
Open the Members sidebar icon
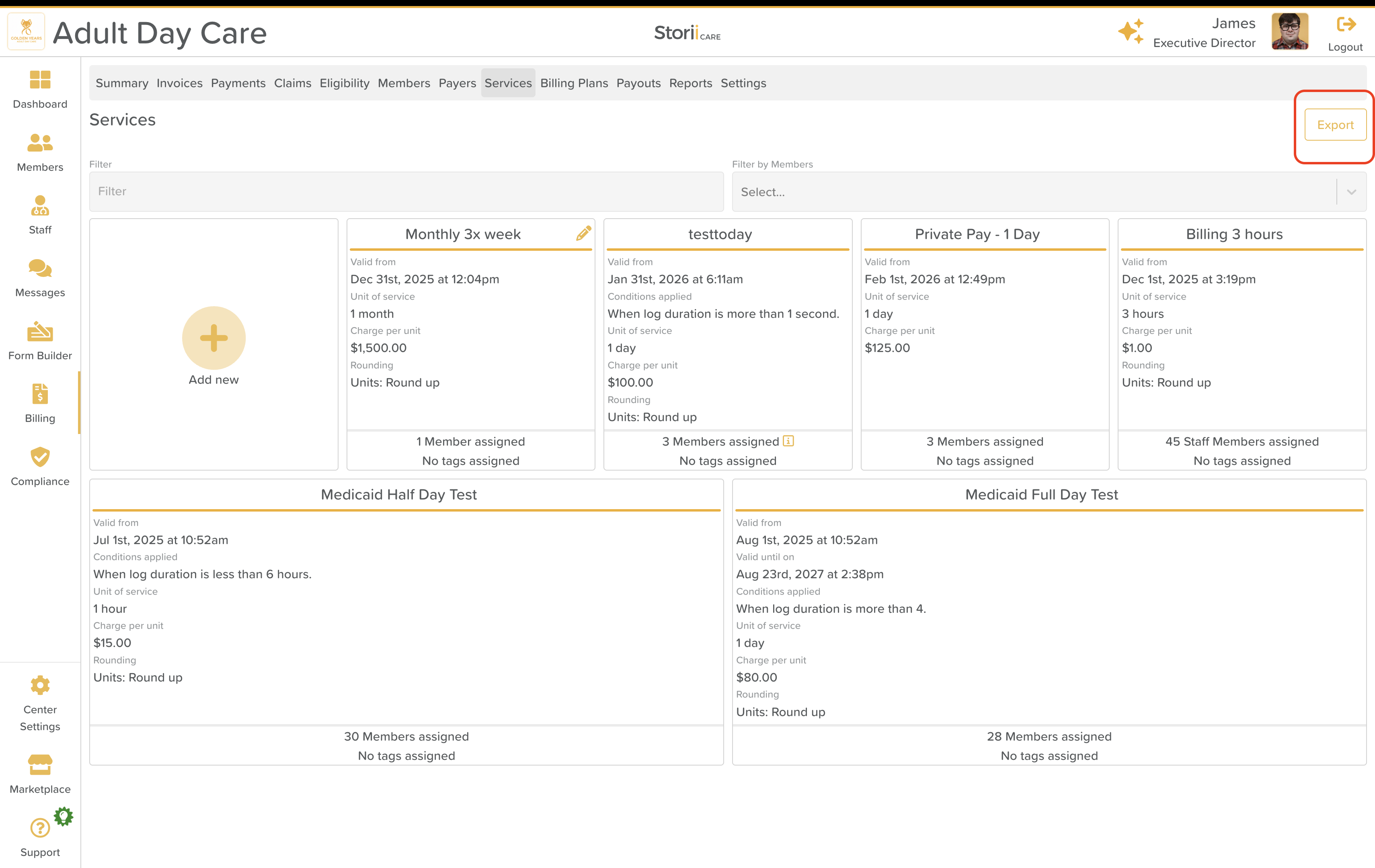pyautogui.click(x=40, y=143)
